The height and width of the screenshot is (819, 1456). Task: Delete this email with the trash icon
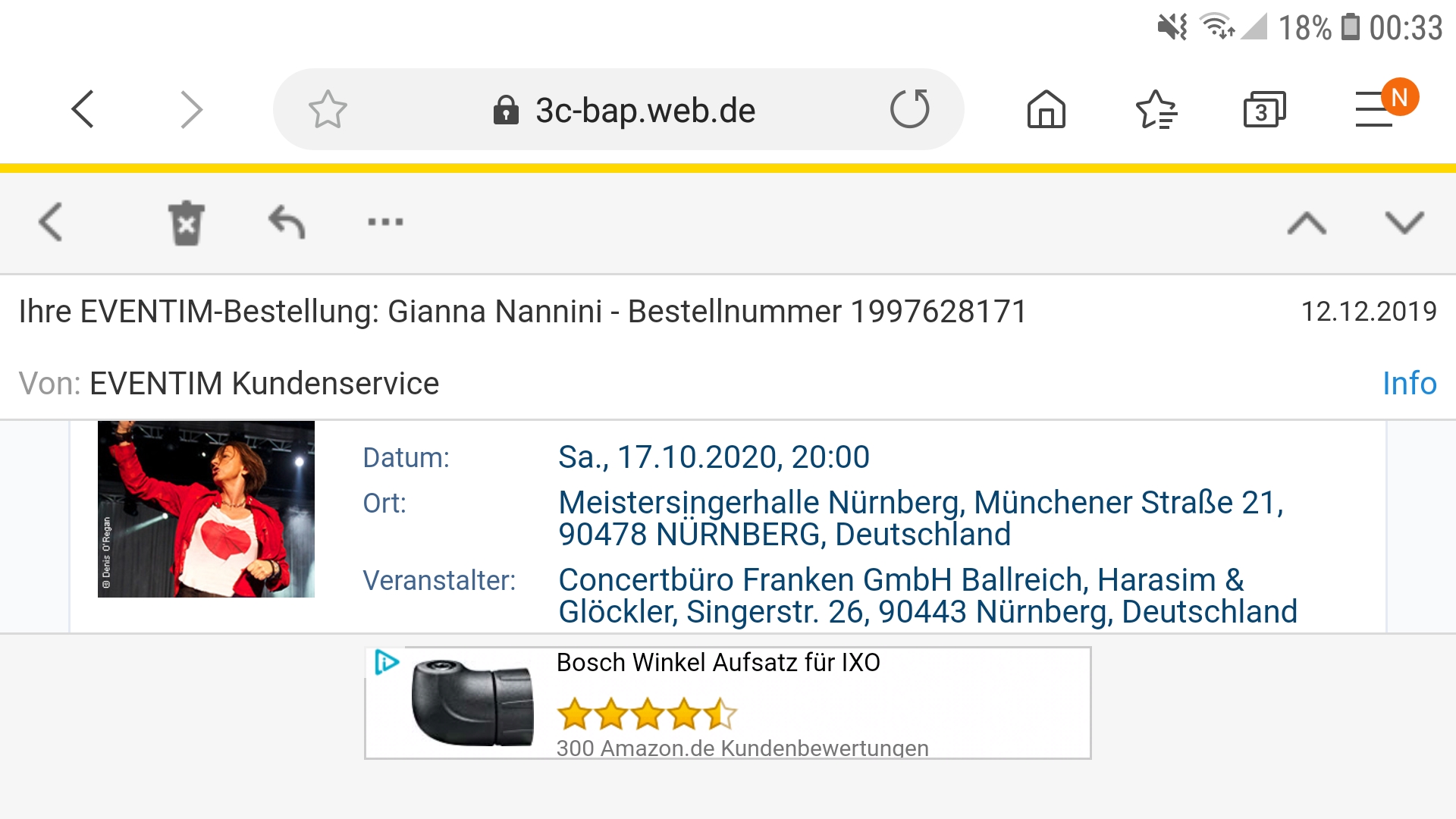(x=186, y=223)
